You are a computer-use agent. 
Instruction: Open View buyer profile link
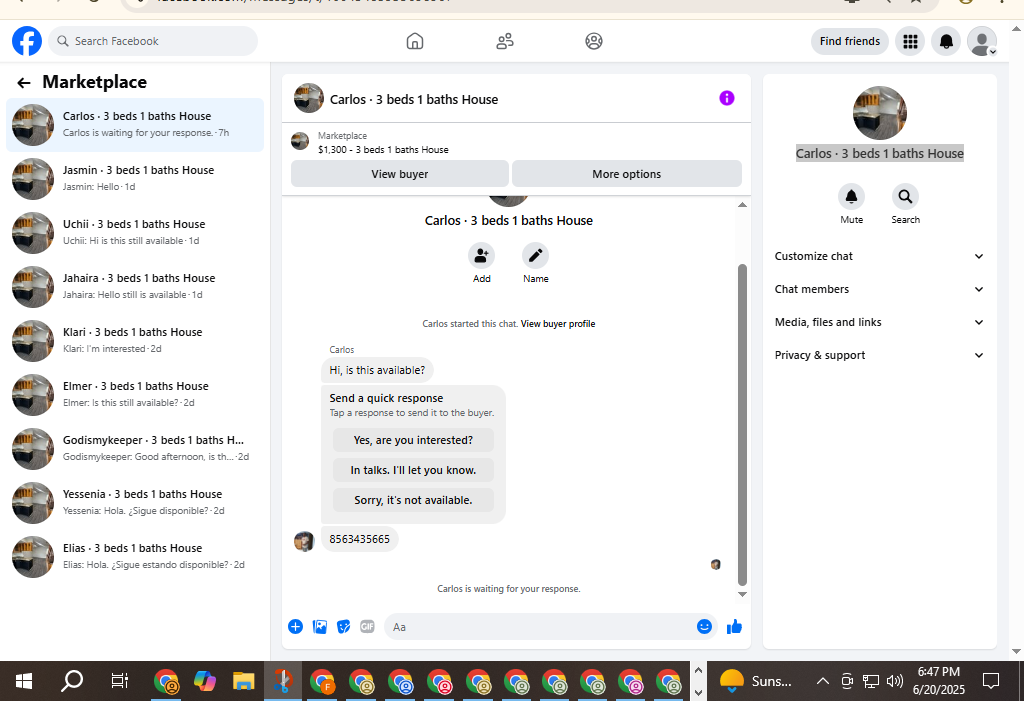tap(558, 323)
